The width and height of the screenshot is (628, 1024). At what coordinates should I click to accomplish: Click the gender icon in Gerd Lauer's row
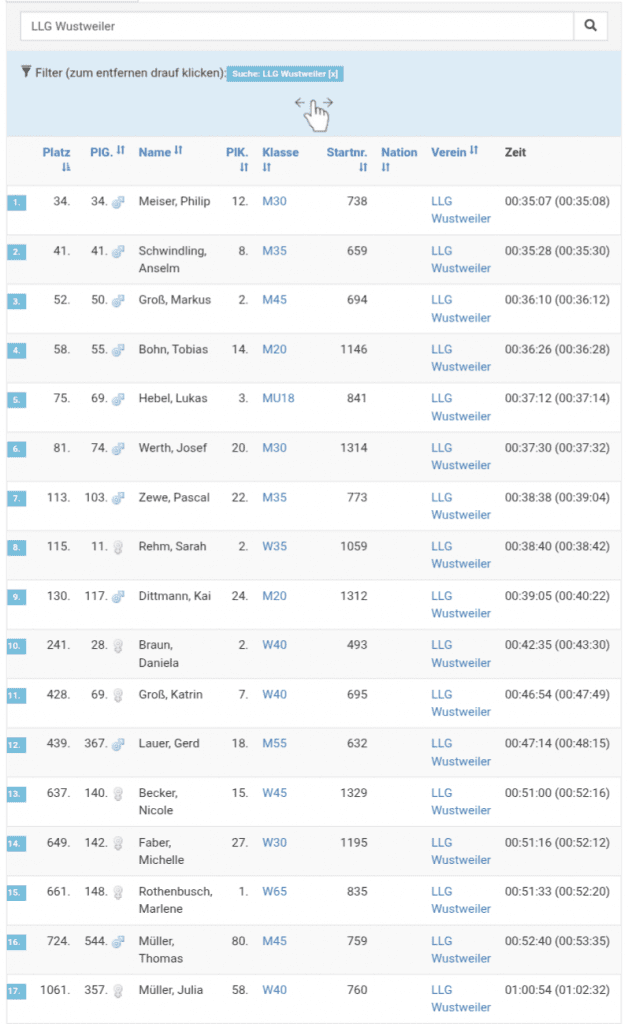pos(117,744)
